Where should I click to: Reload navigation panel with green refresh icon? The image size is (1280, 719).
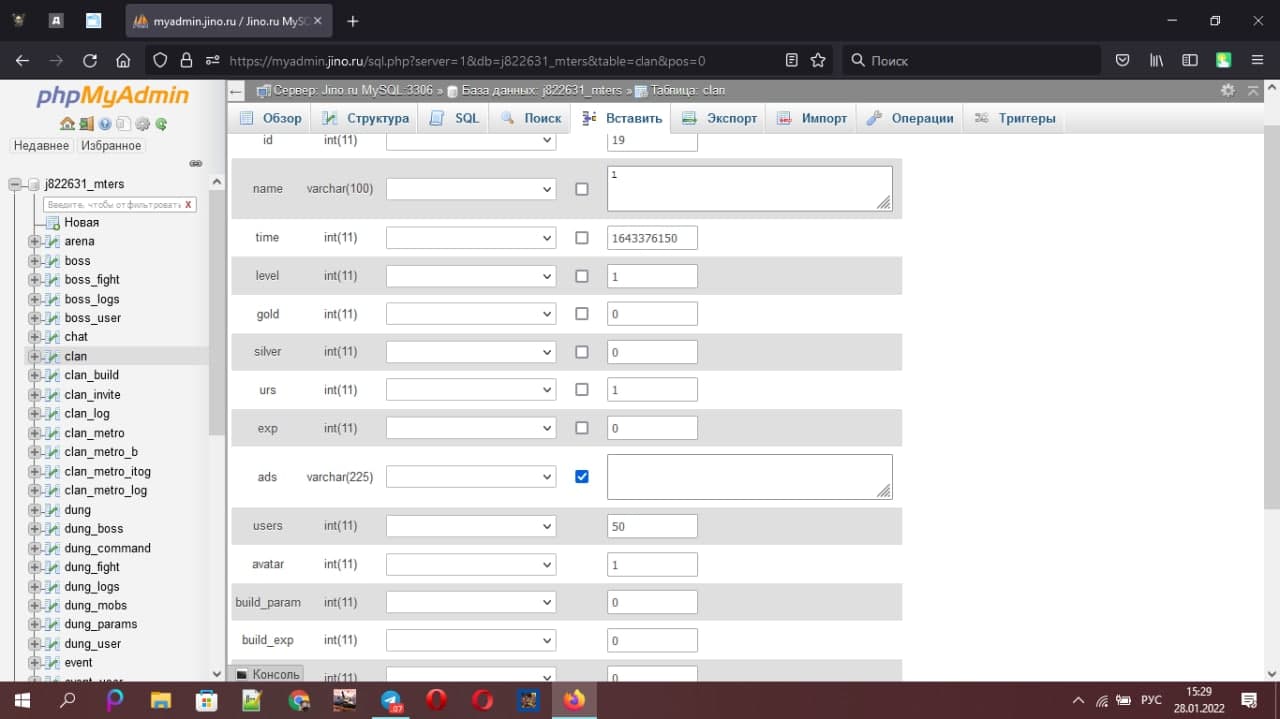pyautogui.click(x=161, y=124)
